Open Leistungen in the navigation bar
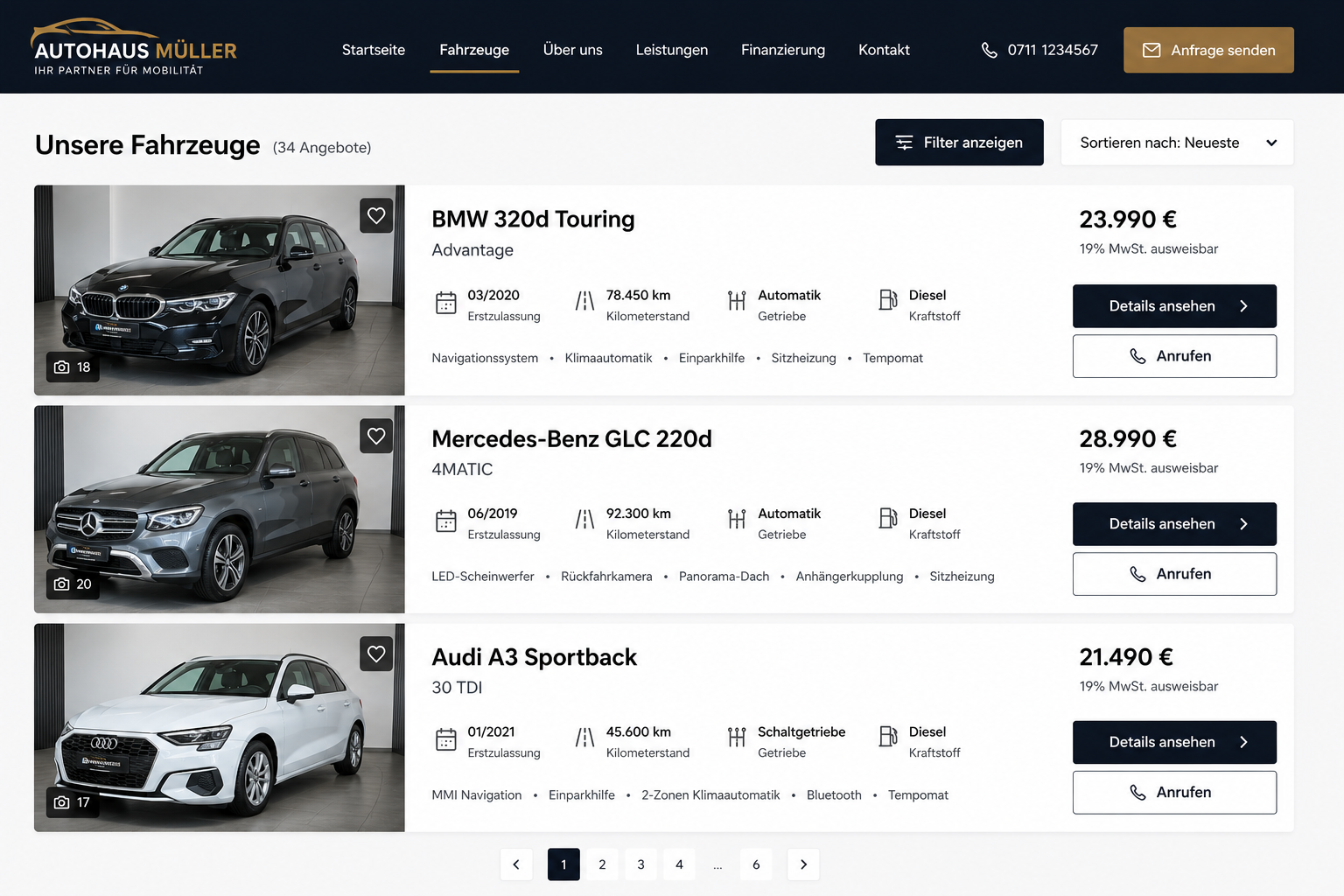Viewport: 1344px width, 896px height. tap(672, 50)
